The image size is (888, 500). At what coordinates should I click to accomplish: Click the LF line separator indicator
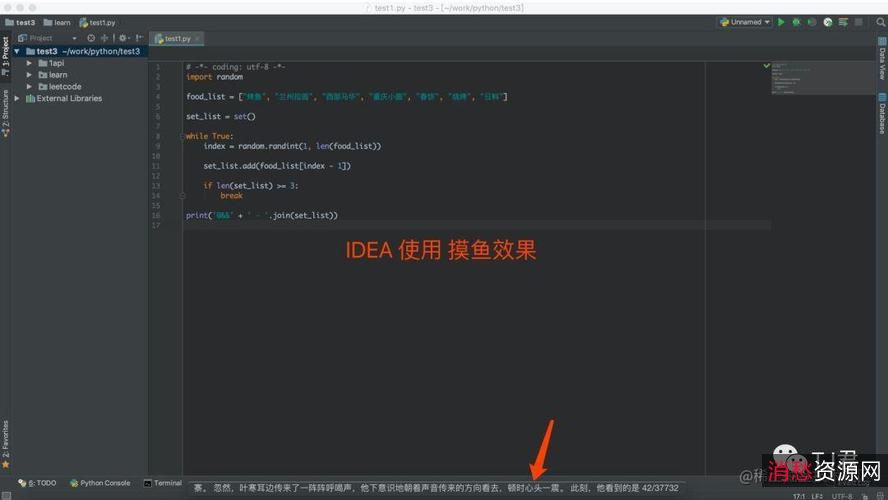point(817,496)
